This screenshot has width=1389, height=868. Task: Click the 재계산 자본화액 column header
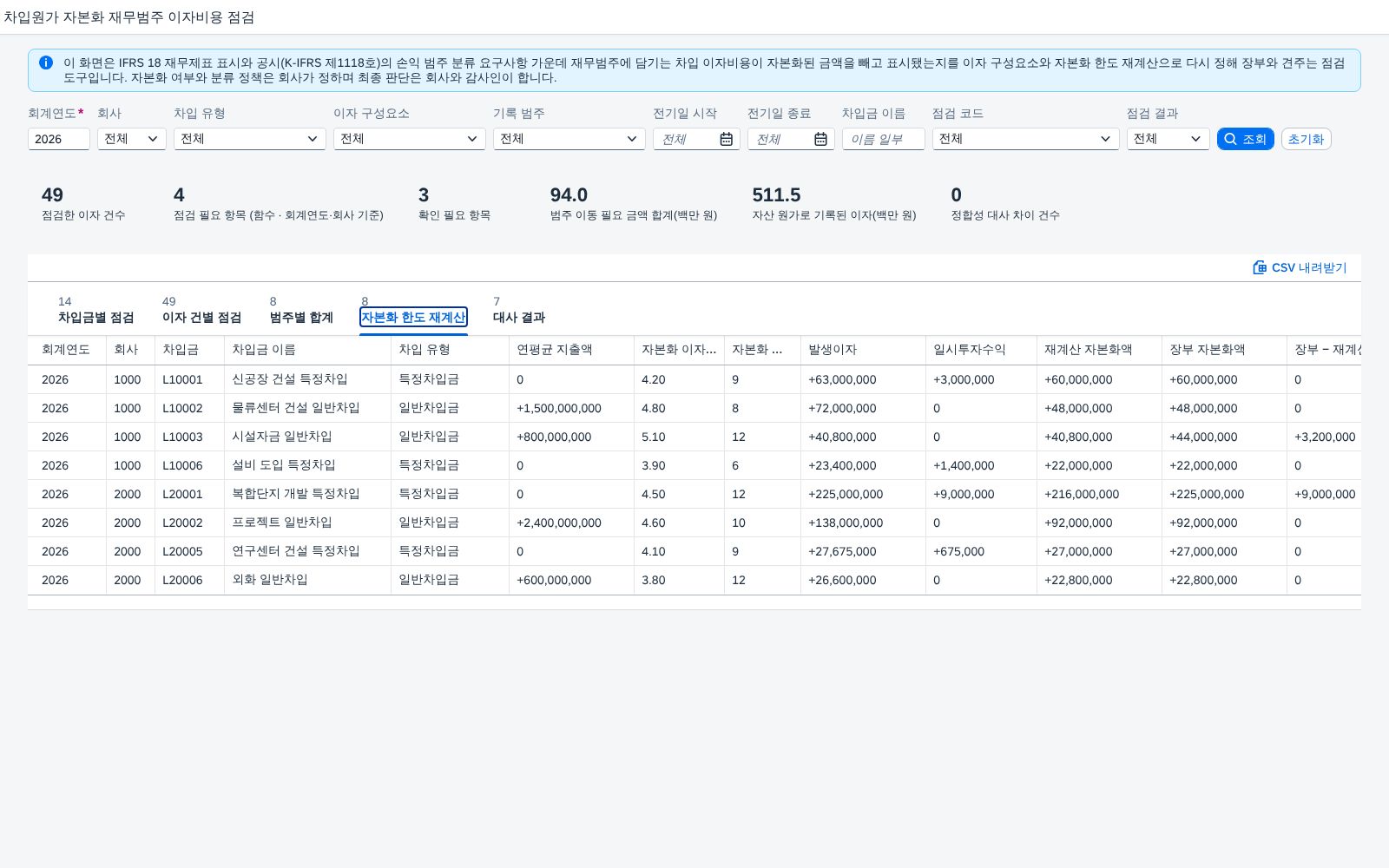(x=1099, y=350)
